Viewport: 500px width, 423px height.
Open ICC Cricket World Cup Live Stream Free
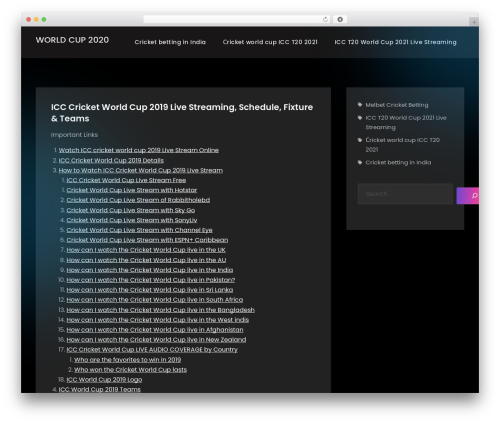coord(126,180)
